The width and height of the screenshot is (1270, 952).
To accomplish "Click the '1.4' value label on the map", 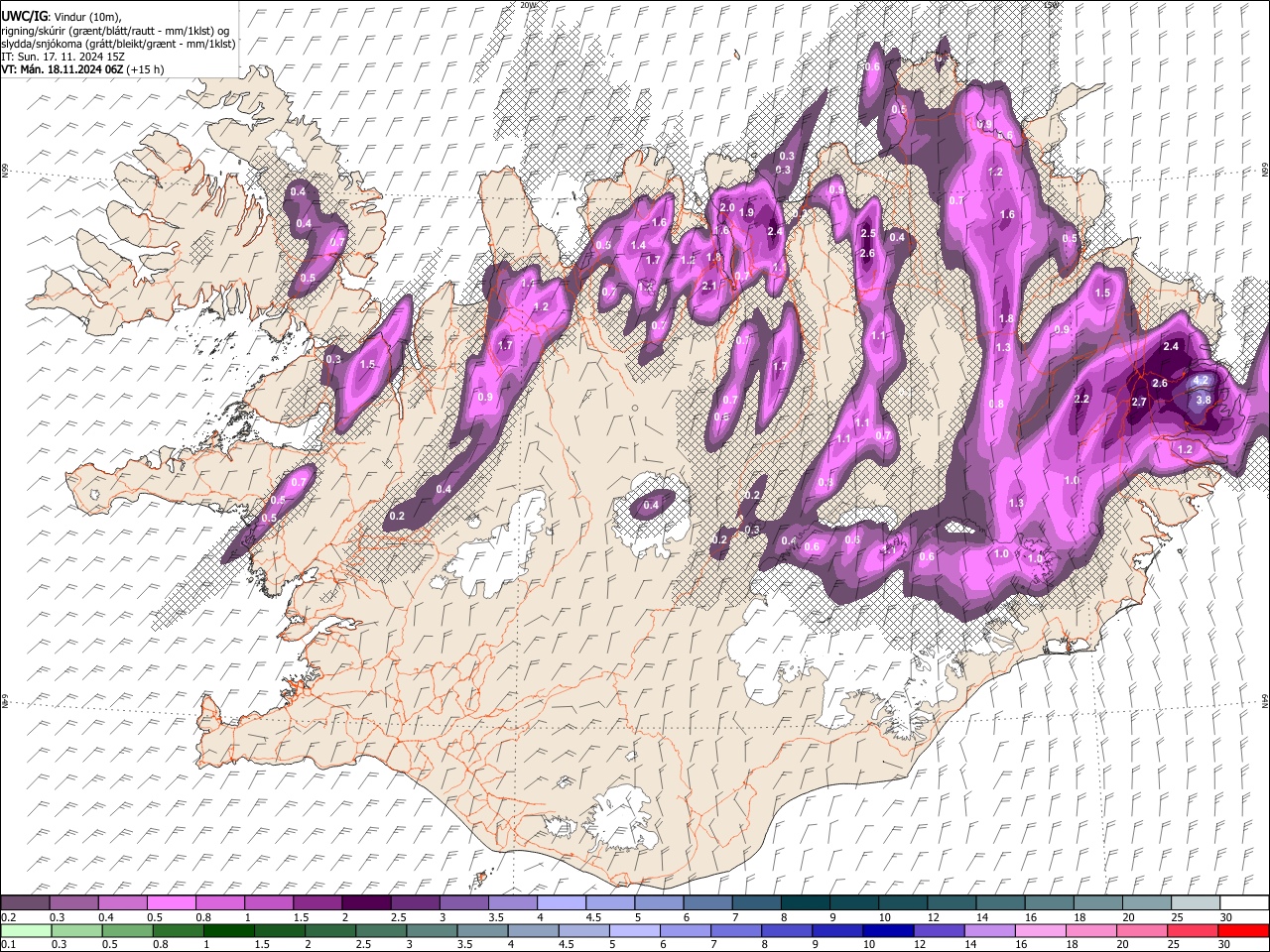I will point(639,245).
